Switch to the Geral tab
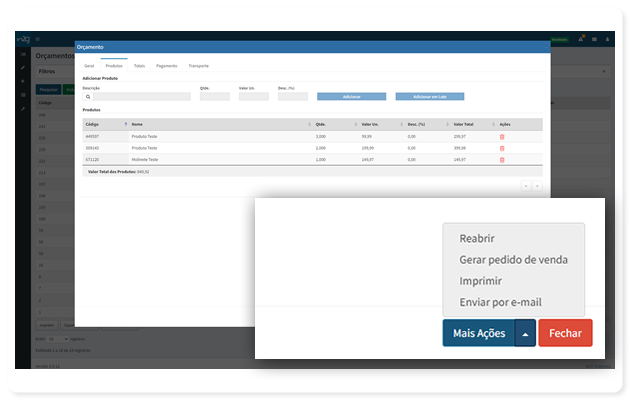This screenshot has height=400, width=630. [89, 66]
